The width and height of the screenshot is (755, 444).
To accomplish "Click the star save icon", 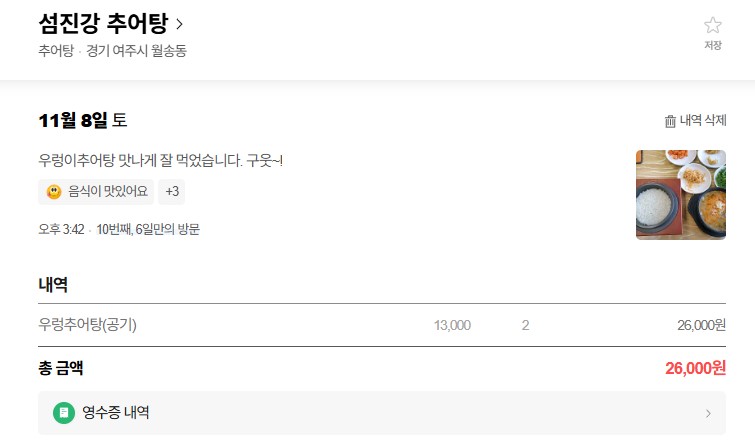I will click(x=712, y=26).
